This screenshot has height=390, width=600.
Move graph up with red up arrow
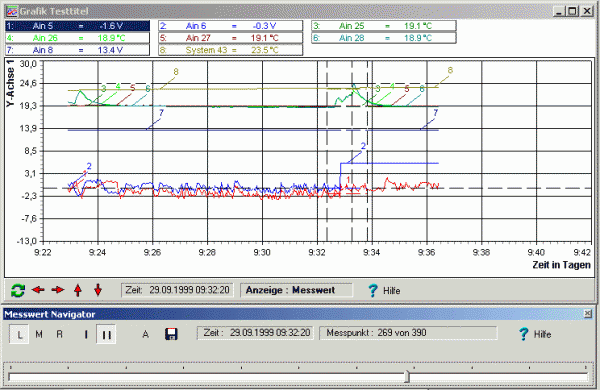pyautogui.click(x=78, y=290)
